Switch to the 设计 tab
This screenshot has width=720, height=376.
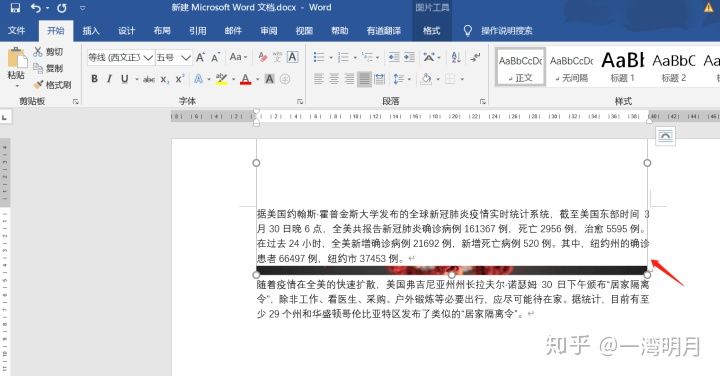(126, 31)
